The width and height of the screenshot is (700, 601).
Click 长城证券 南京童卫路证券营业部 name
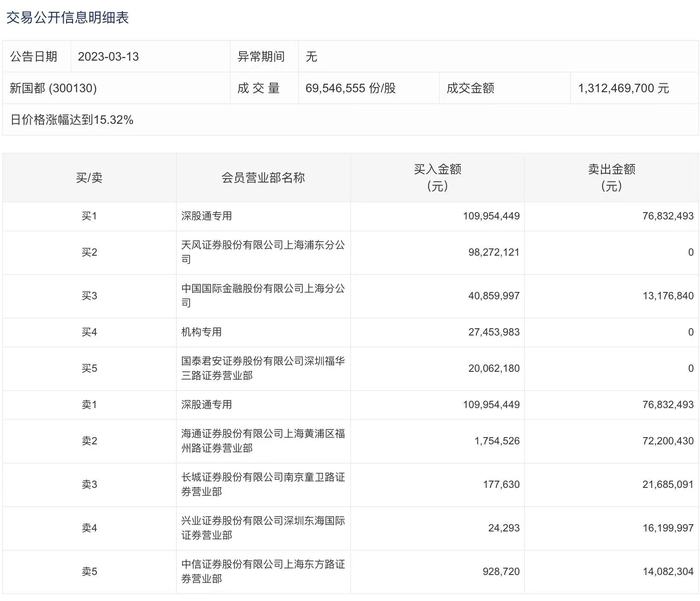[x=263, y=484]
